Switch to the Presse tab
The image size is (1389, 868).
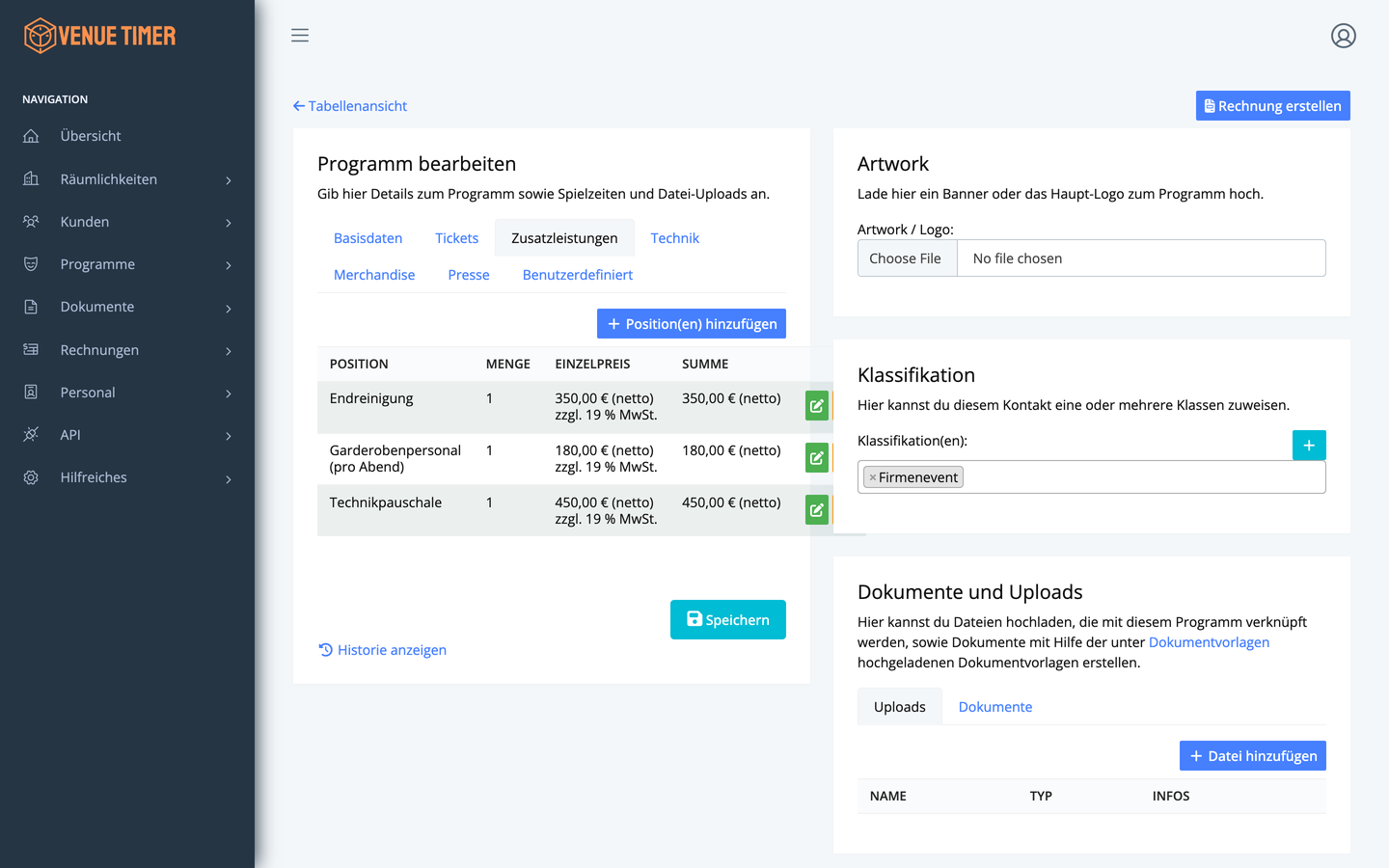pos(469,275)
